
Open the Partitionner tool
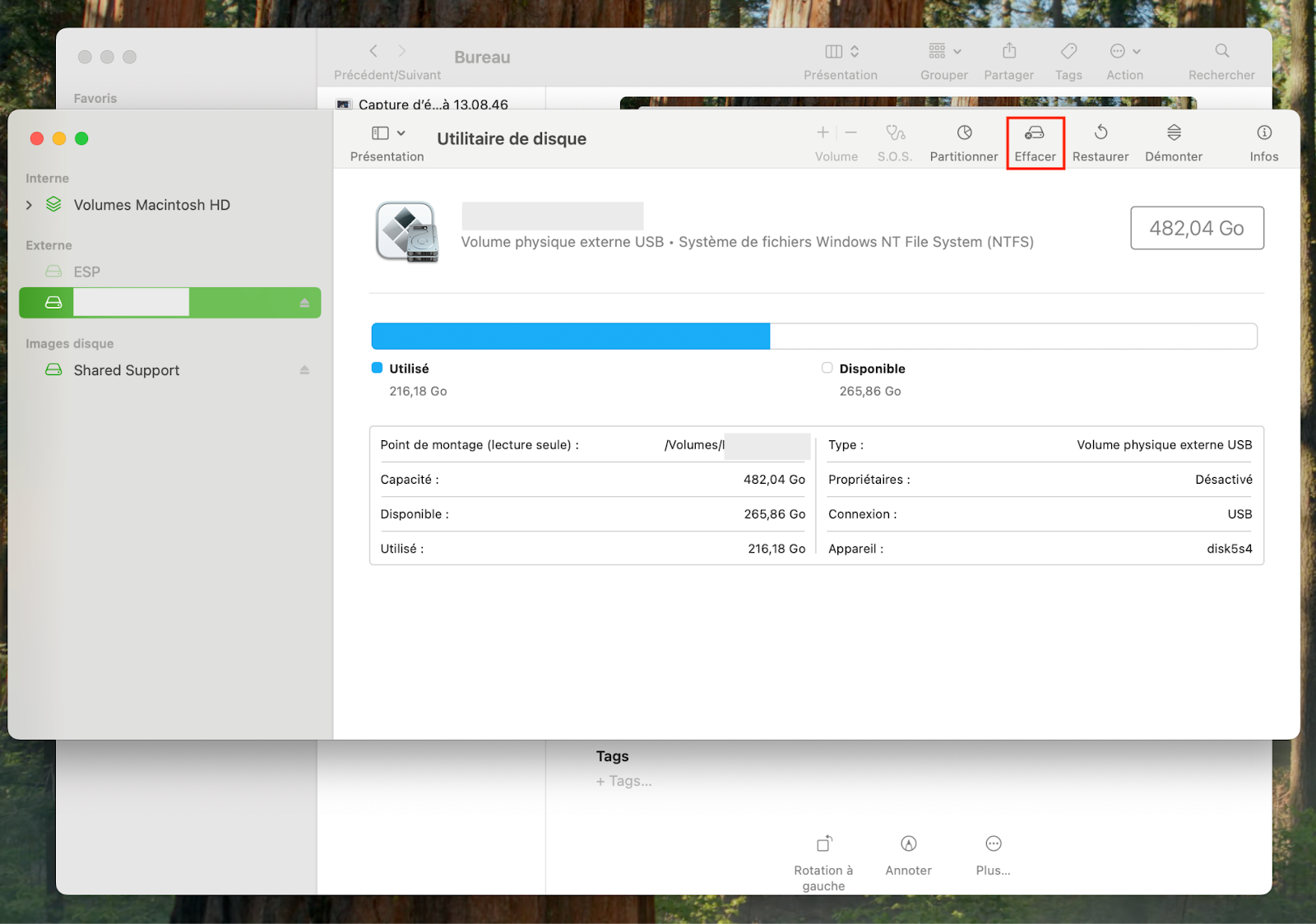click(x=962, y=140)
